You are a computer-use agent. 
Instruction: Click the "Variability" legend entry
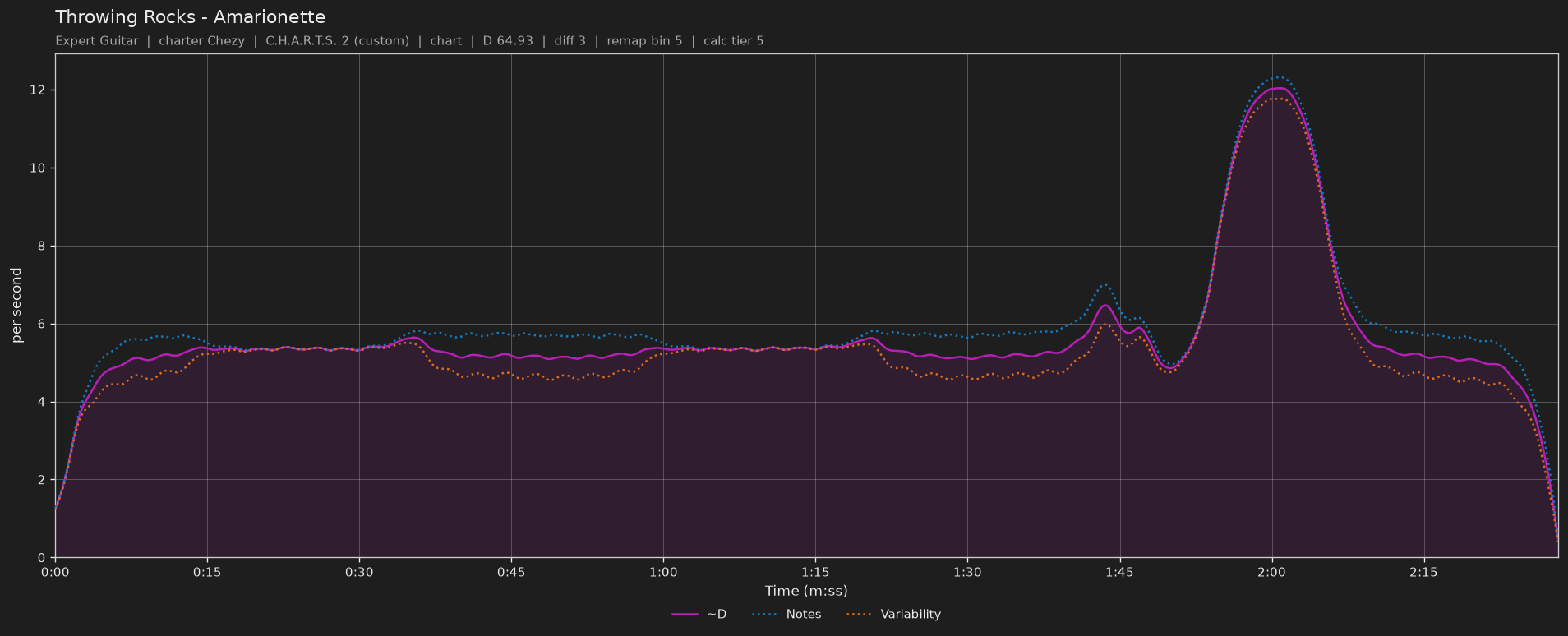[893, 614]
